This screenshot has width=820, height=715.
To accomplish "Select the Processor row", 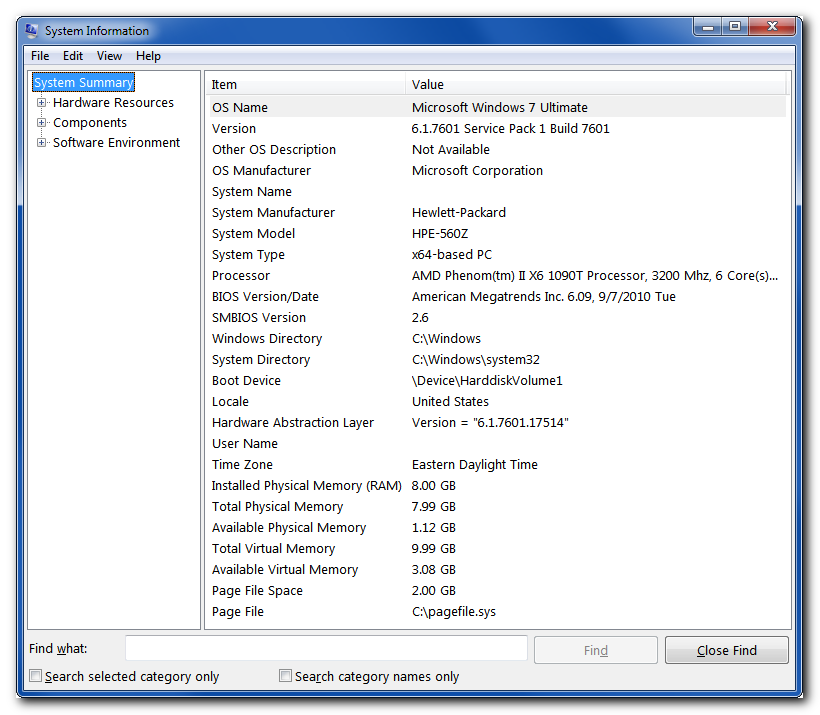I will [x=498, y=275].
